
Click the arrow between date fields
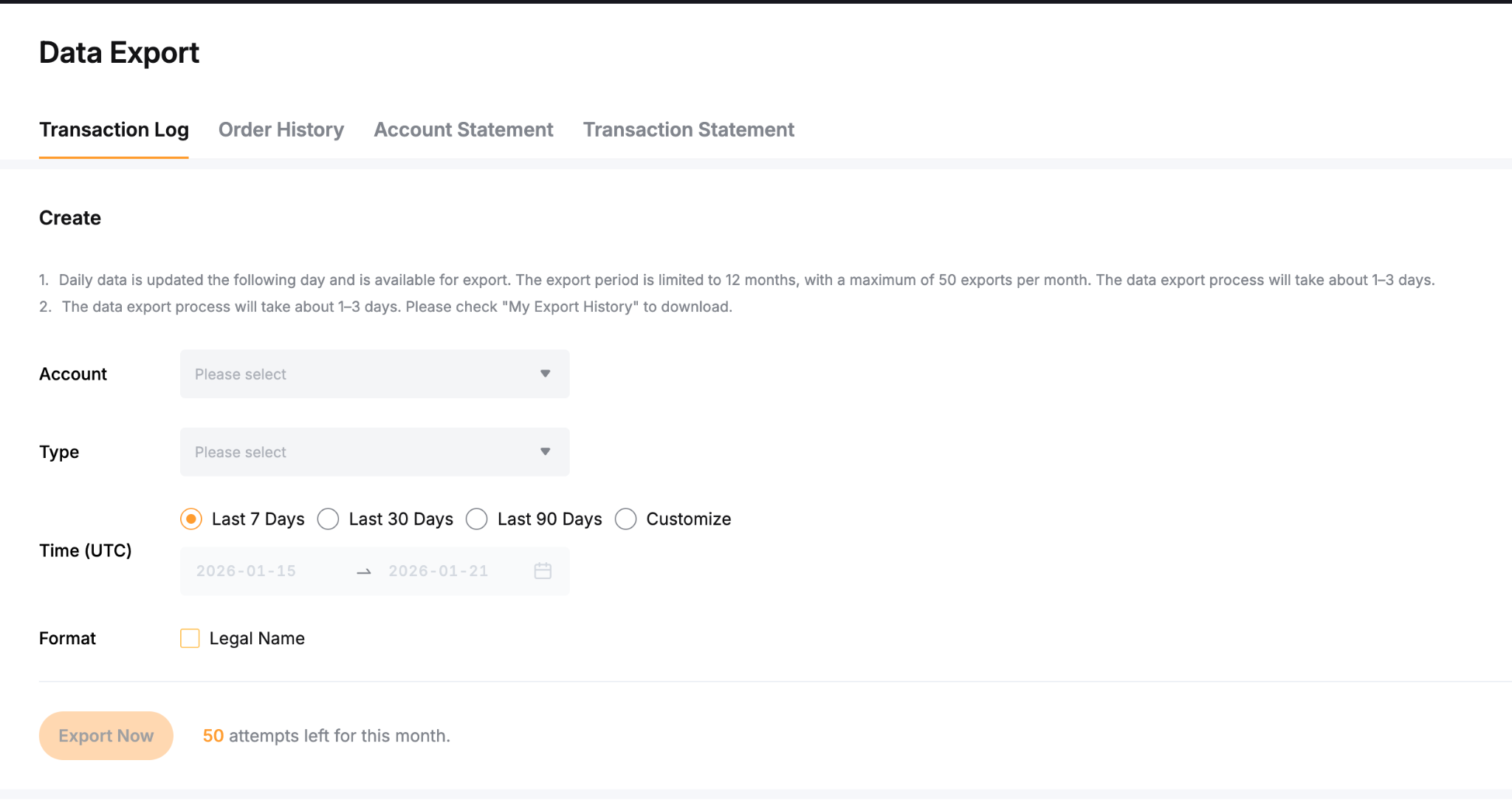(364, 572)
